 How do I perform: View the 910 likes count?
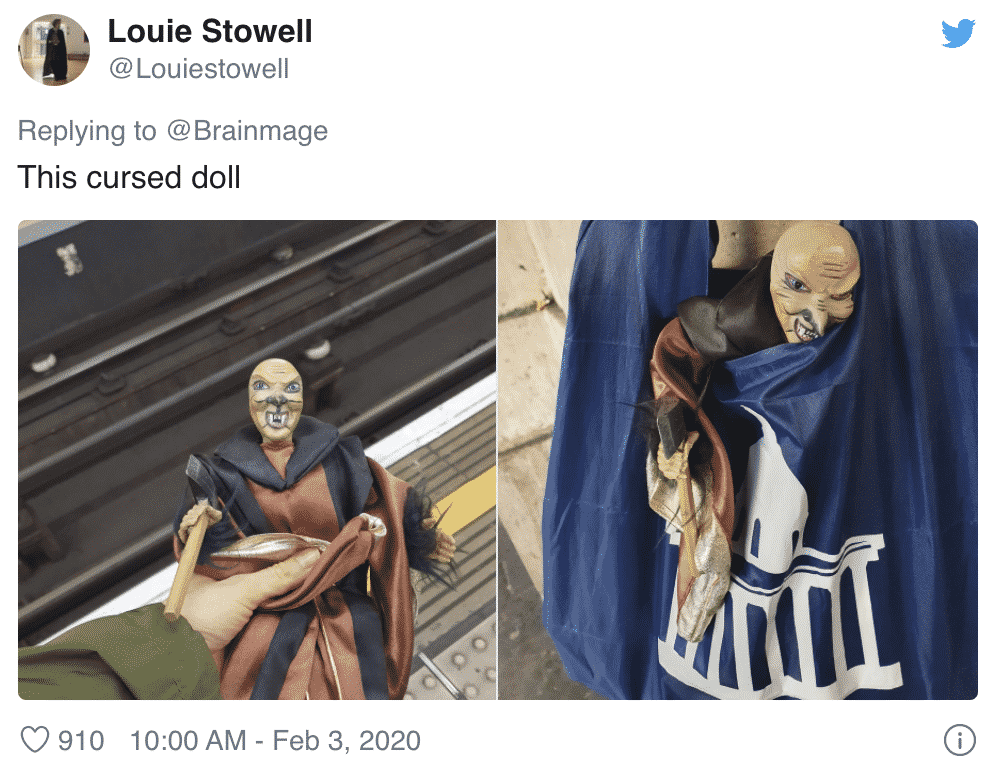click(81, 741)
